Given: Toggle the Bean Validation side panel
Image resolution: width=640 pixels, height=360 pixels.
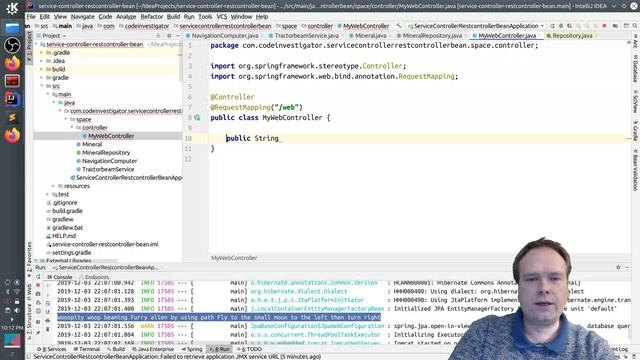Looking at the screenshot, I should (635, 172).
